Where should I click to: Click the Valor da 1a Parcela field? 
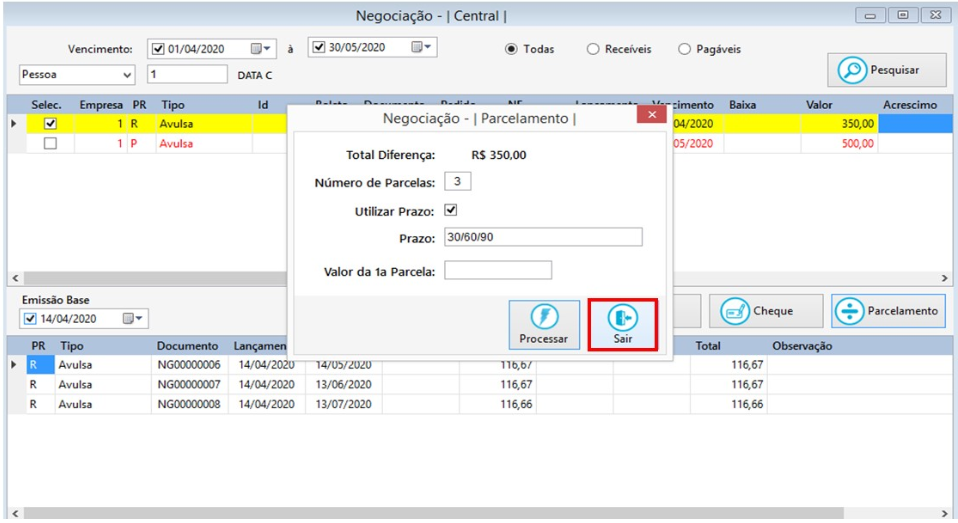pyautogui.click(x=498, y=270)
